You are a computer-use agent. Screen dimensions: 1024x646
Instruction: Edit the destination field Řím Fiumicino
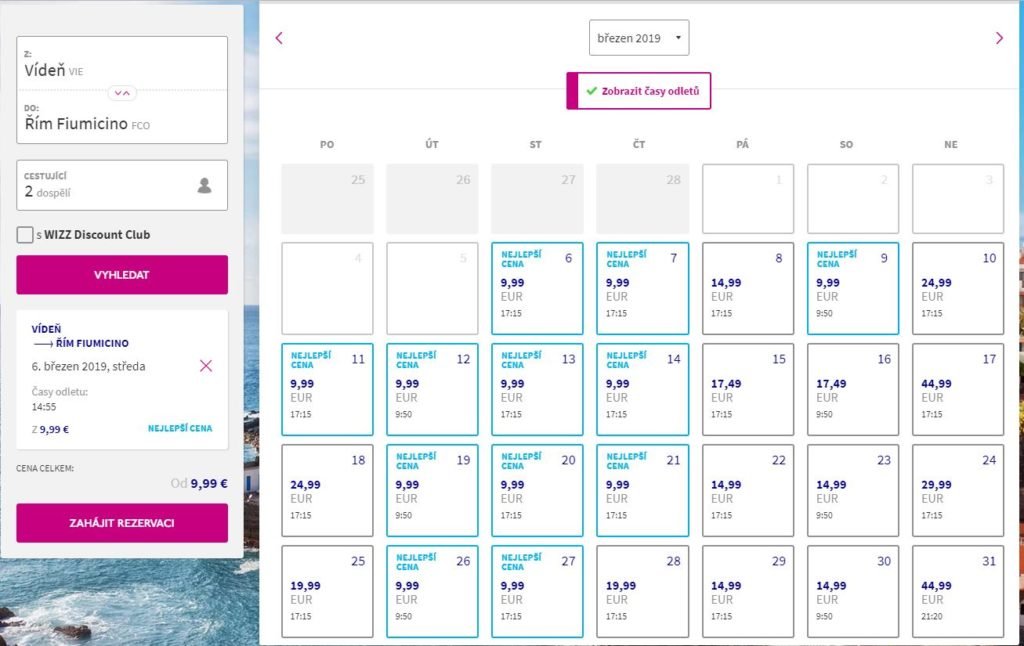tap(122, 119)
